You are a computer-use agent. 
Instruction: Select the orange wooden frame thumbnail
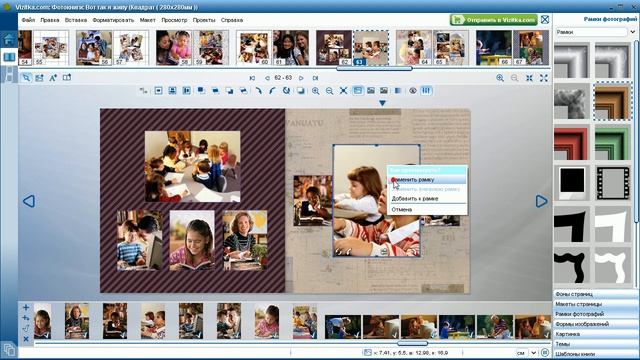tap(612, 102)
